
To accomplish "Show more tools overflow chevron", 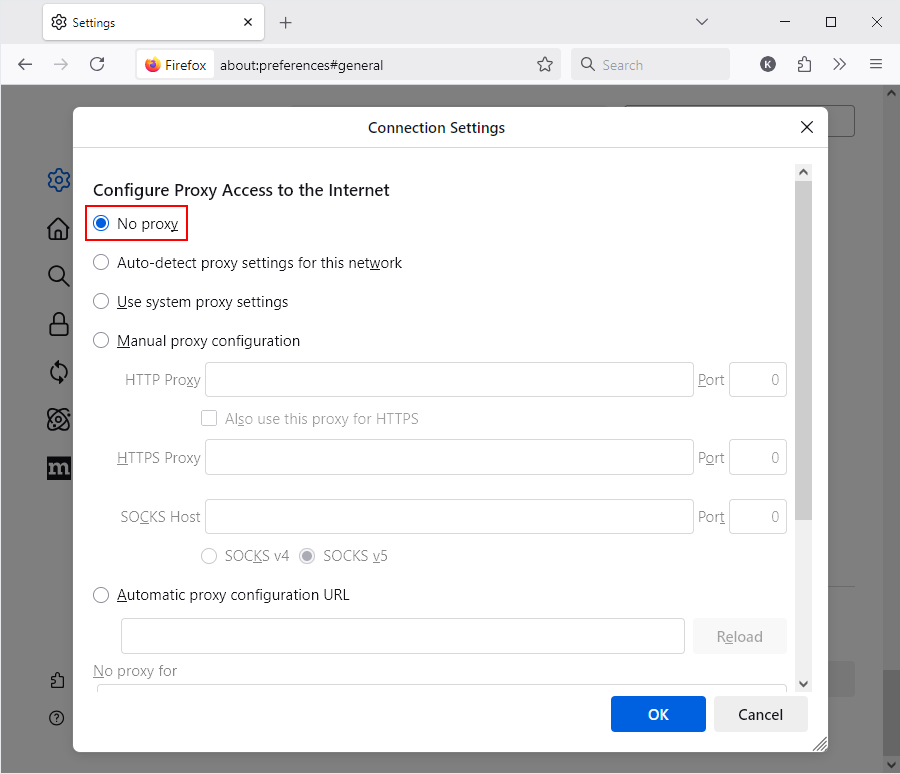I will [840, 64].
